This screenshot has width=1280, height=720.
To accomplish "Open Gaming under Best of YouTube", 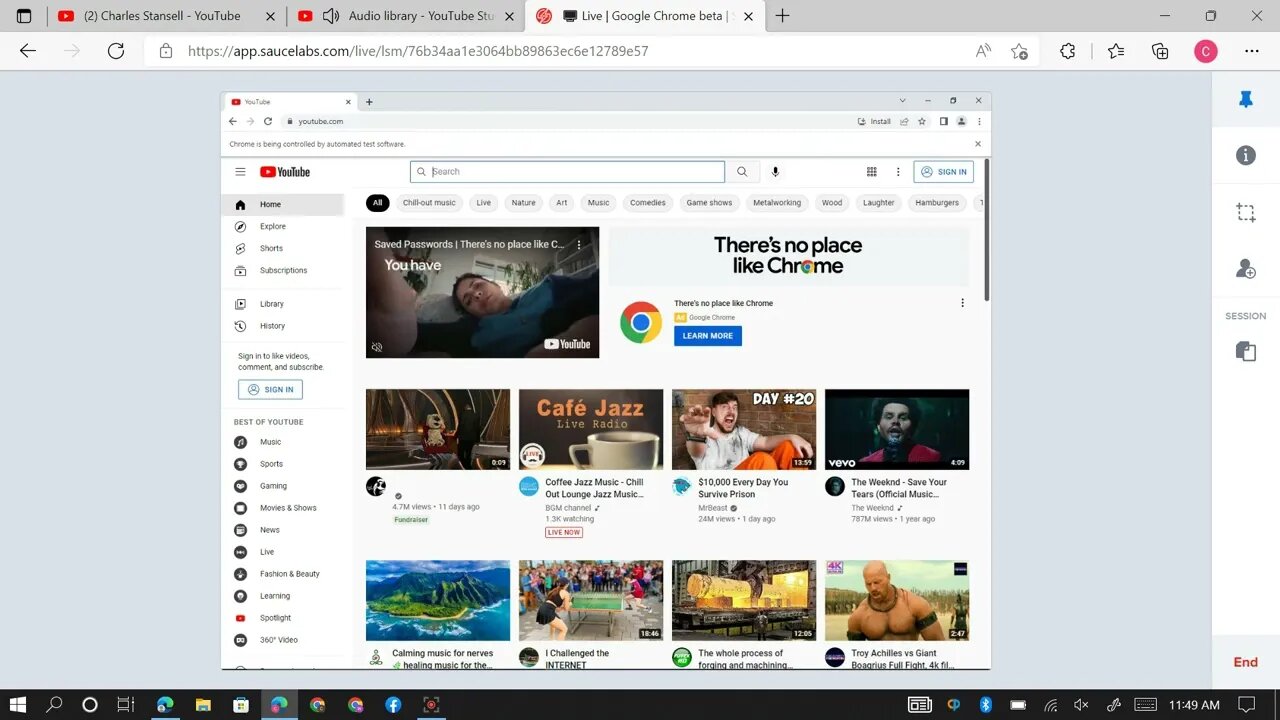I will click(284, 486).
